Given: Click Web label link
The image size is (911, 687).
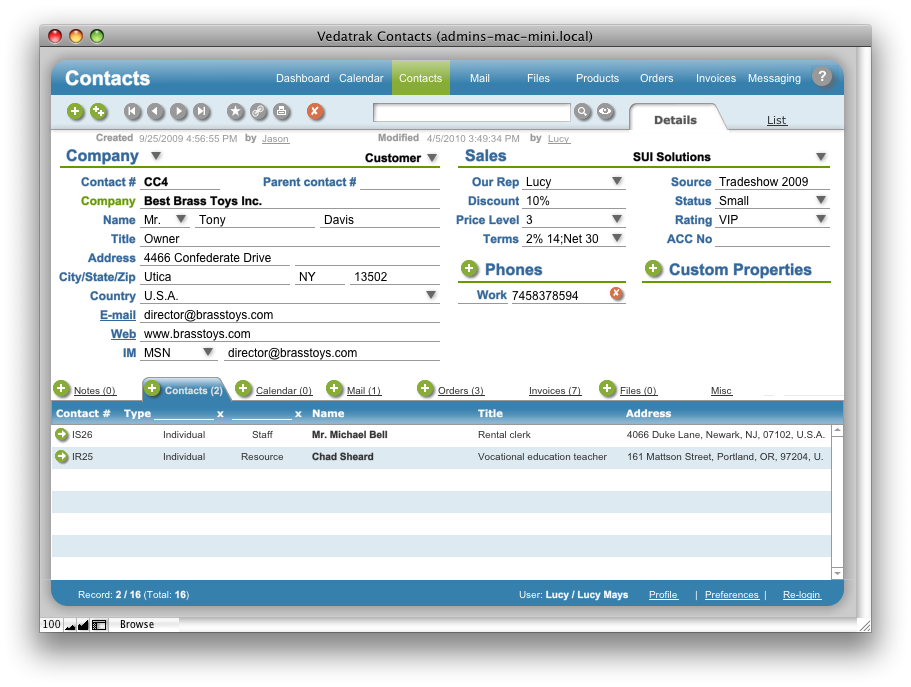Looking at the screenshot, I should point(123,334).
